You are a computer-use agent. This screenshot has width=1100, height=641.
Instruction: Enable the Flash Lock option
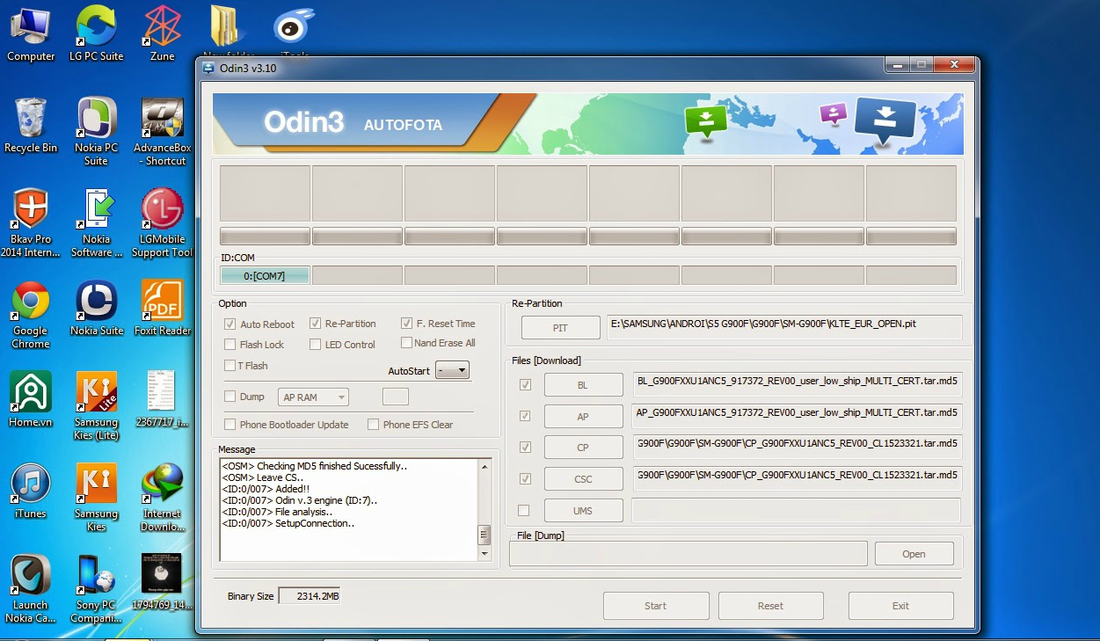pos(231,344)
